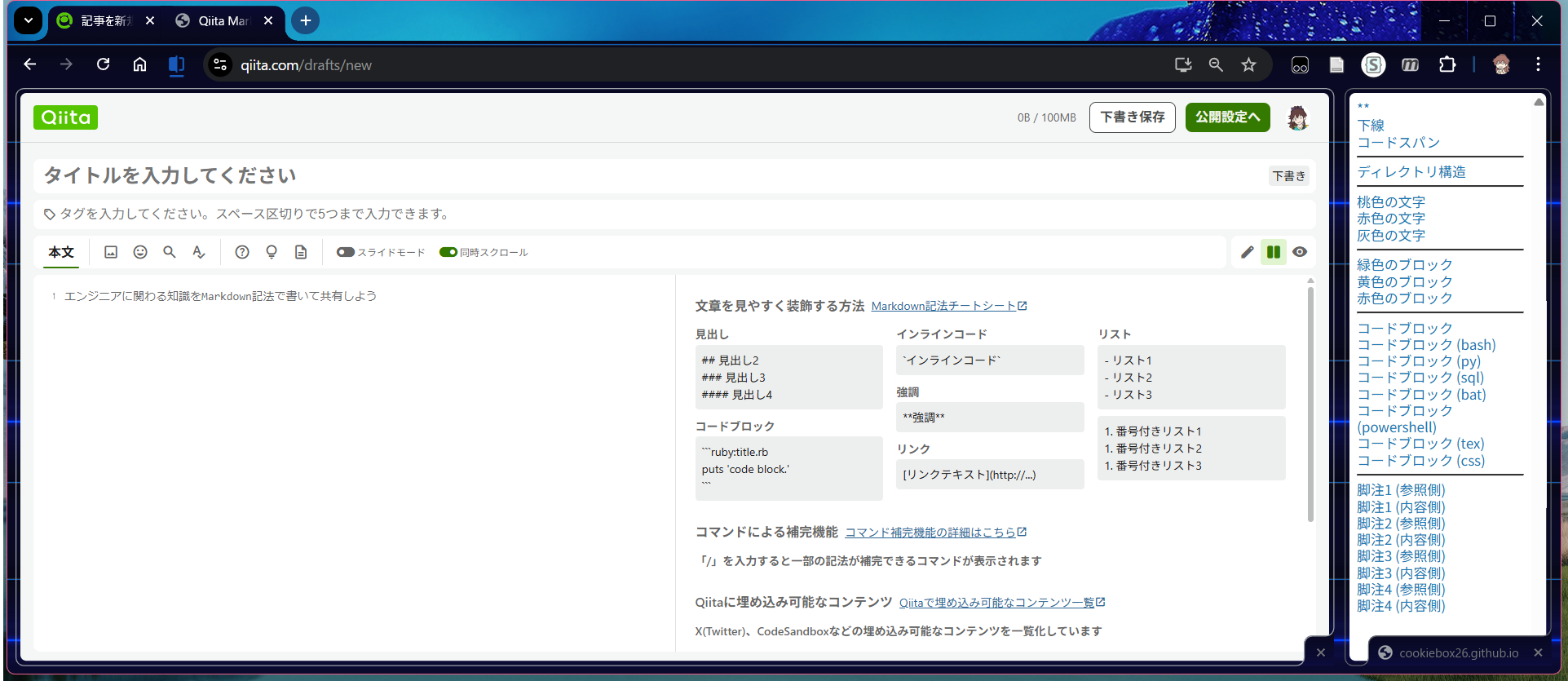1568x681 pixels.
Task: Open the S curly-brace extension
Action: 1373,65
